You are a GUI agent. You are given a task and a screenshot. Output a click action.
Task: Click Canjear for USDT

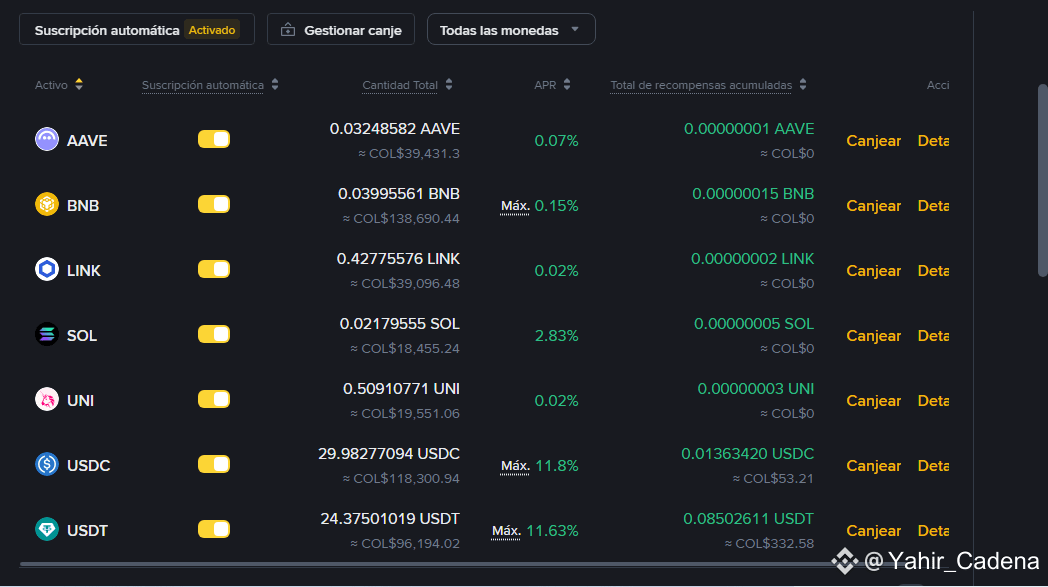point(874,530)
